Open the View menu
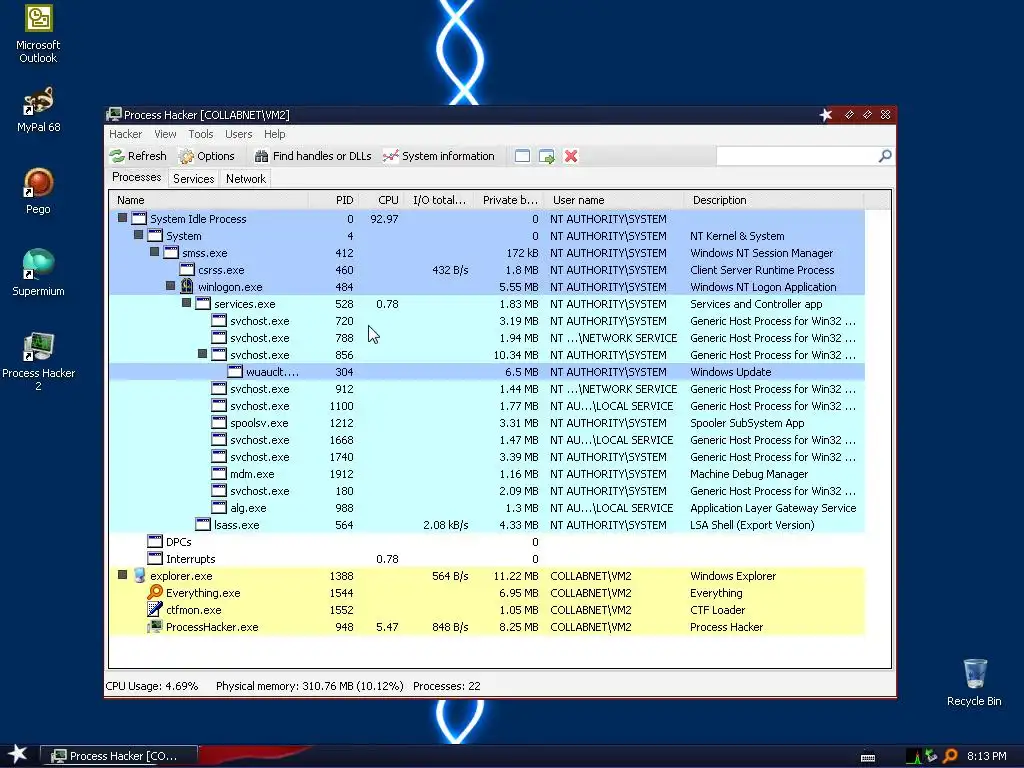The image size is (1024, 768). coord(165,134)
